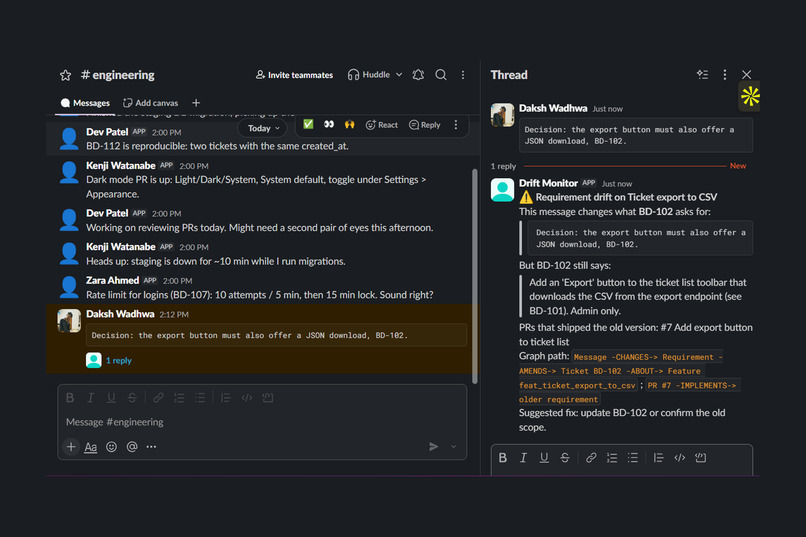This screenshot has width=806, height=537.
Task: Click React on the hovered message
Action: click(x=382, y=125)
